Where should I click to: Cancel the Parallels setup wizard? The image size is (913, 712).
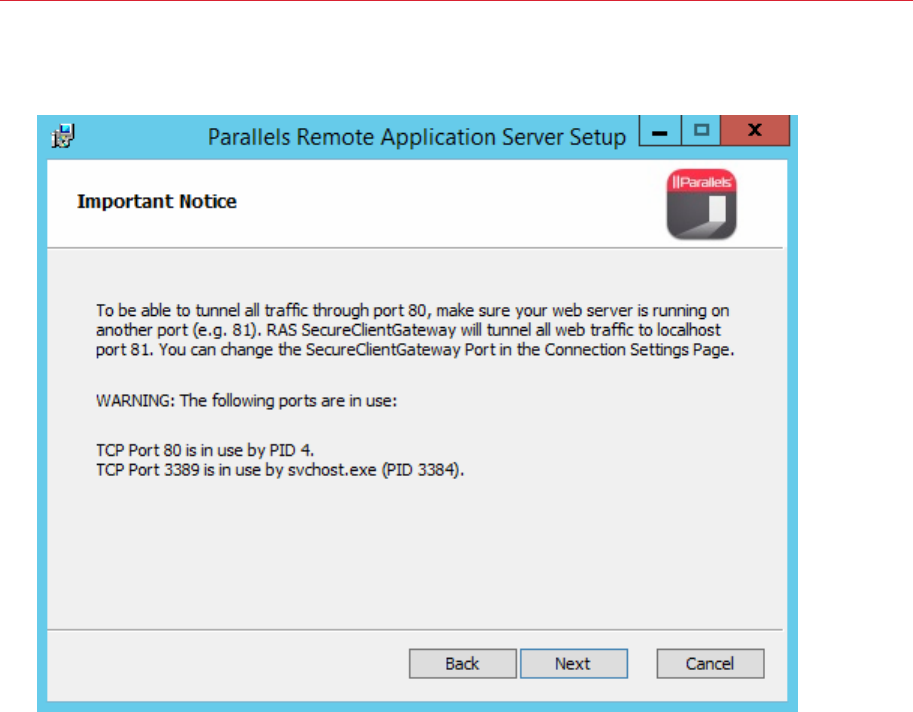pyautogui.click(x=710, y=663)
